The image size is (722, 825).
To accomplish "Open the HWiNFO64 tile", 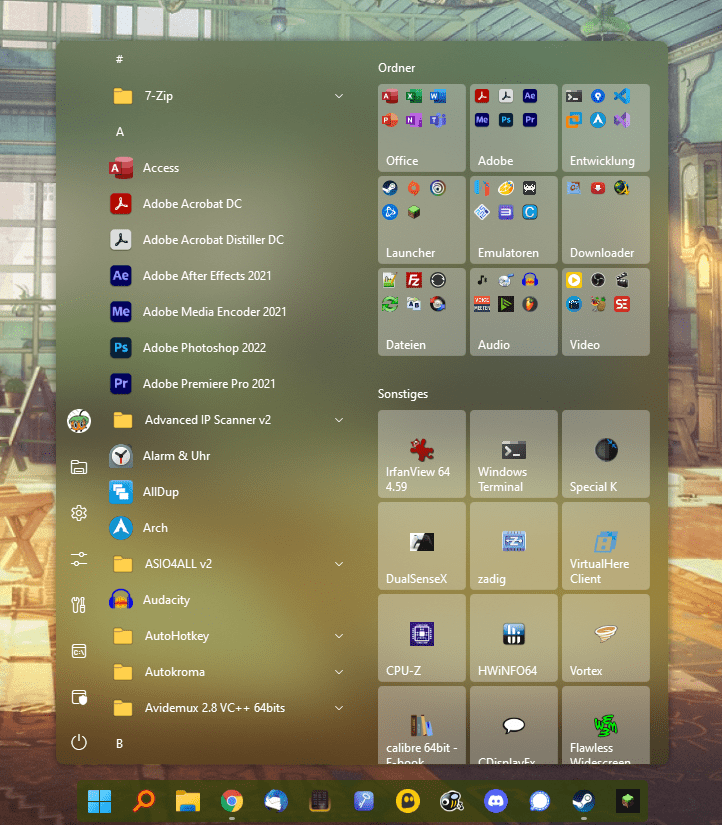I will click(514, 638).
